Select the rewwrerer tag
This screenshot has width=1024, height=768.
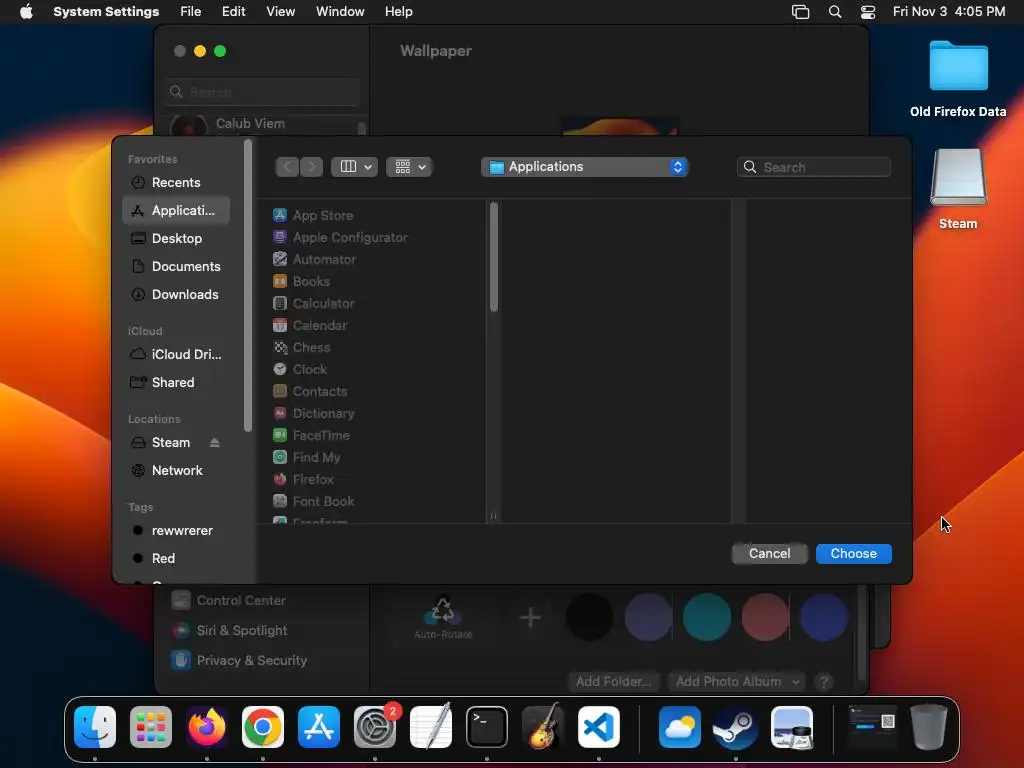coord(176,531)
